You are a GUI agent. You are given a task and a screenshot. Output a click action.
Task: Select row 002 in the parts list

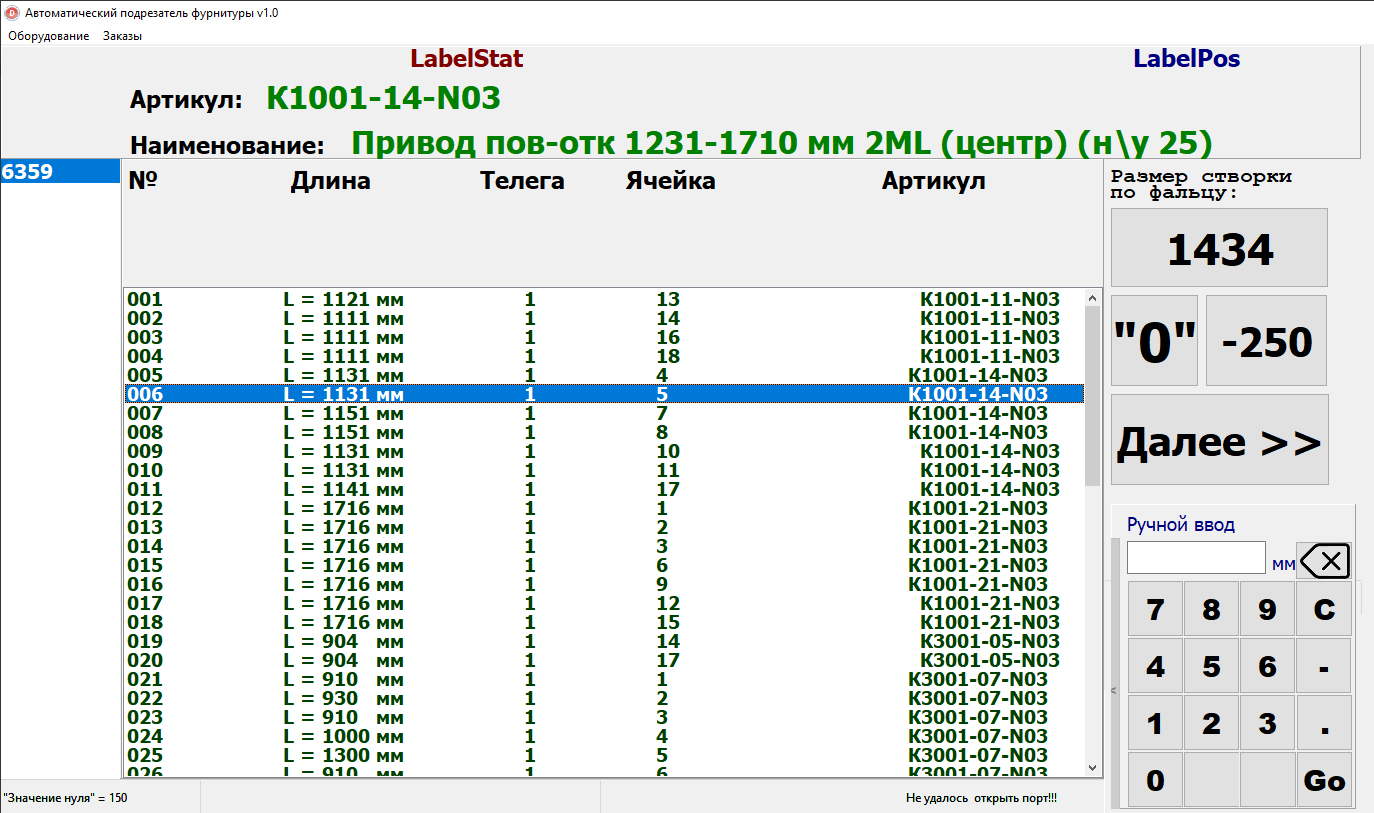pyautogui.click(x=604, y=318)
